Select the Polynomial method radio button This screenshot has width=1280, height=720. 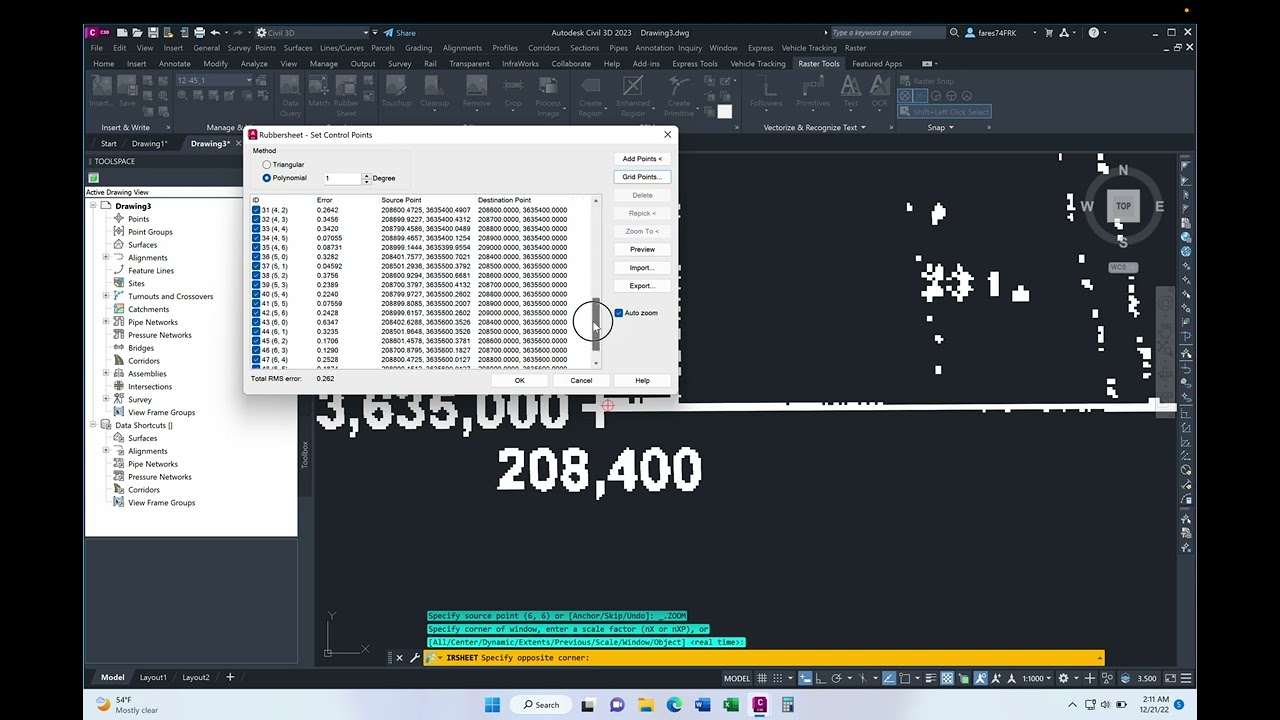[267, 178]
